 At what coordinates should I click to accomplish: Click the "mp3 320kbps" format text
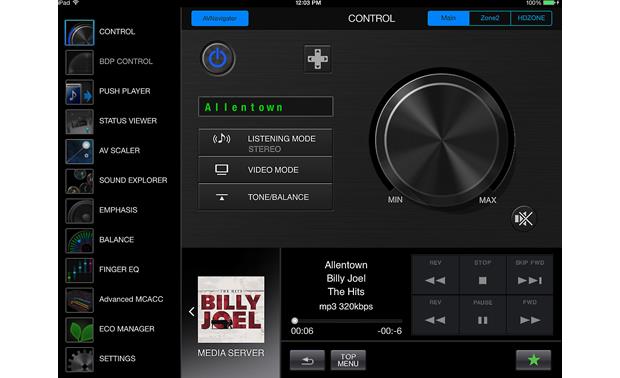point(346,306)
